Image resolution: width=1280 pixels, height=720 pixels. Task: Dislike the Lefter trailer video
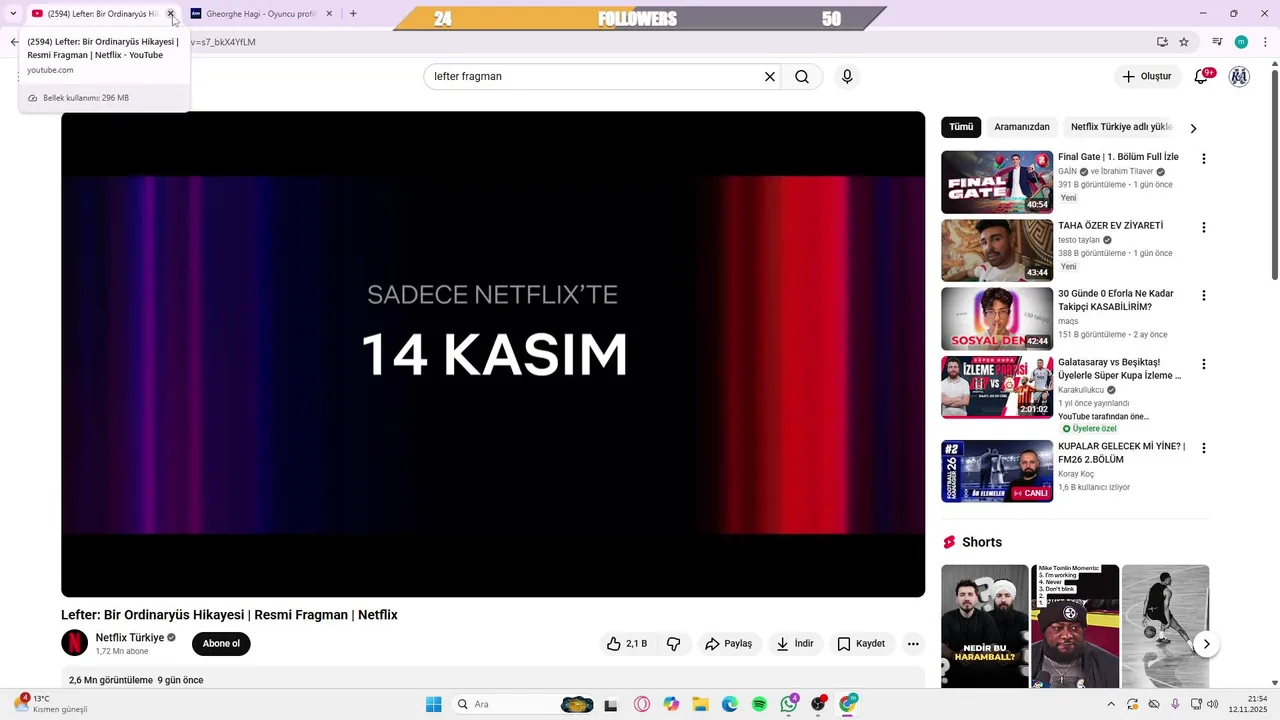tap(674, 644)
